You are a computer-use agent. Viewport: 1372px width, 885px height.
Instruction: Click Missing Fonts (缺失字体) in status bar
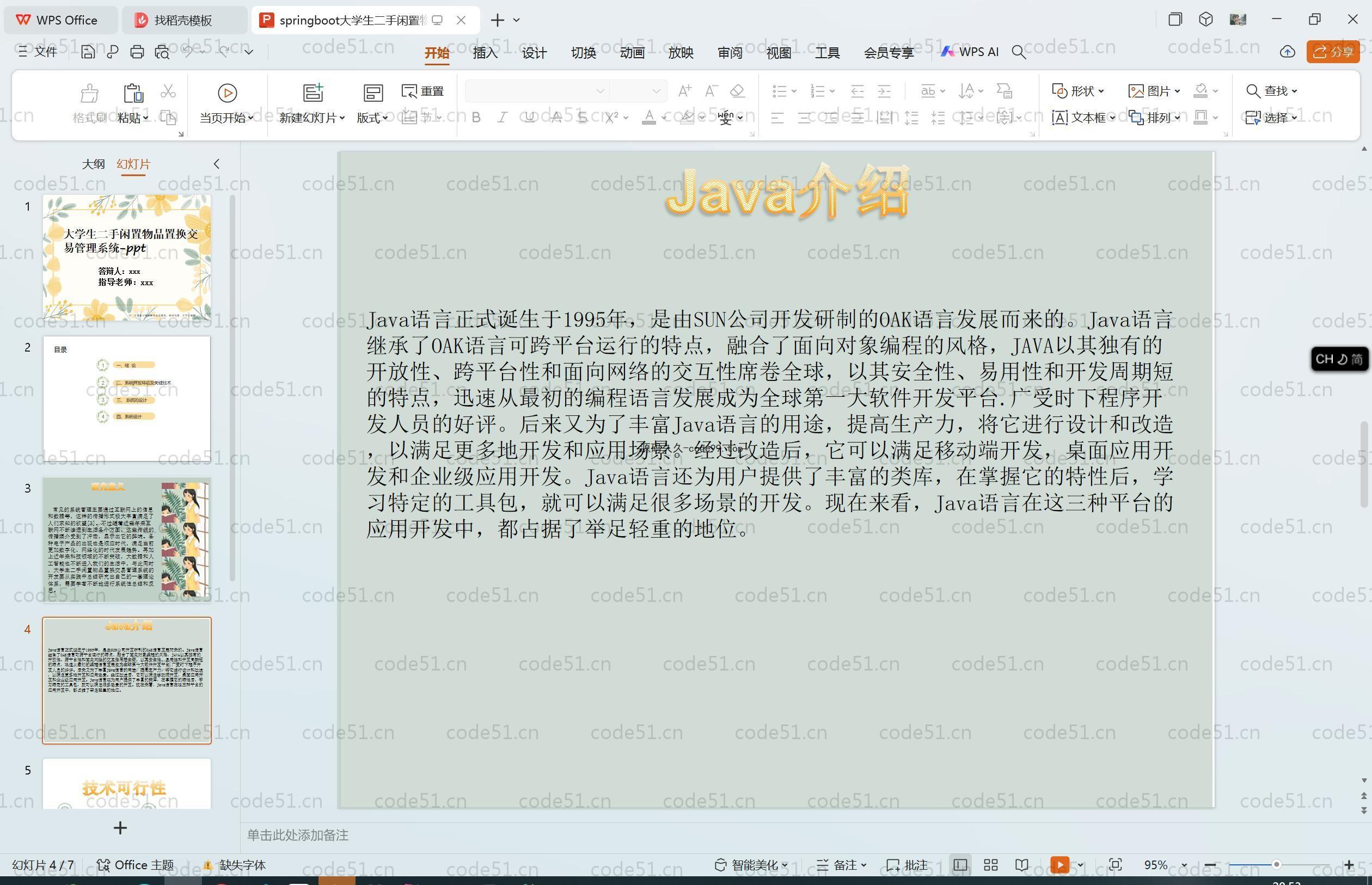pos(235,865)
